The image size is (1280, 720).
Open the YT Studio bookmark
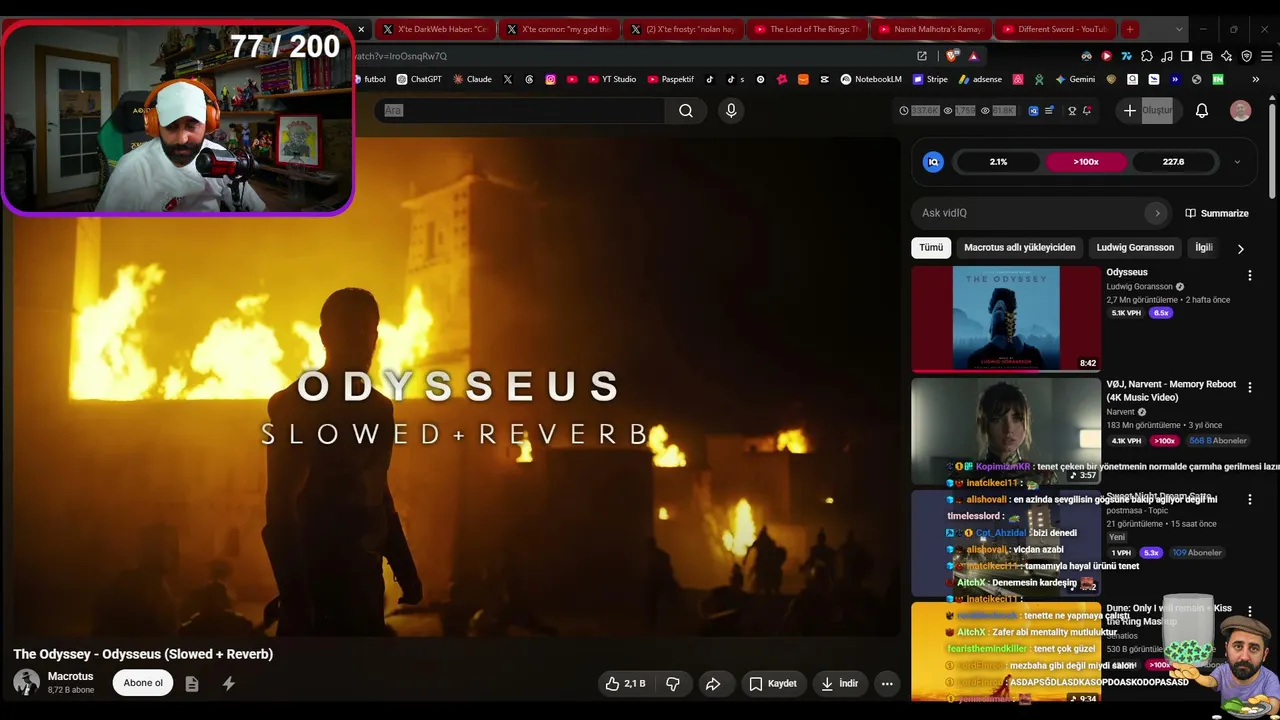612,79
